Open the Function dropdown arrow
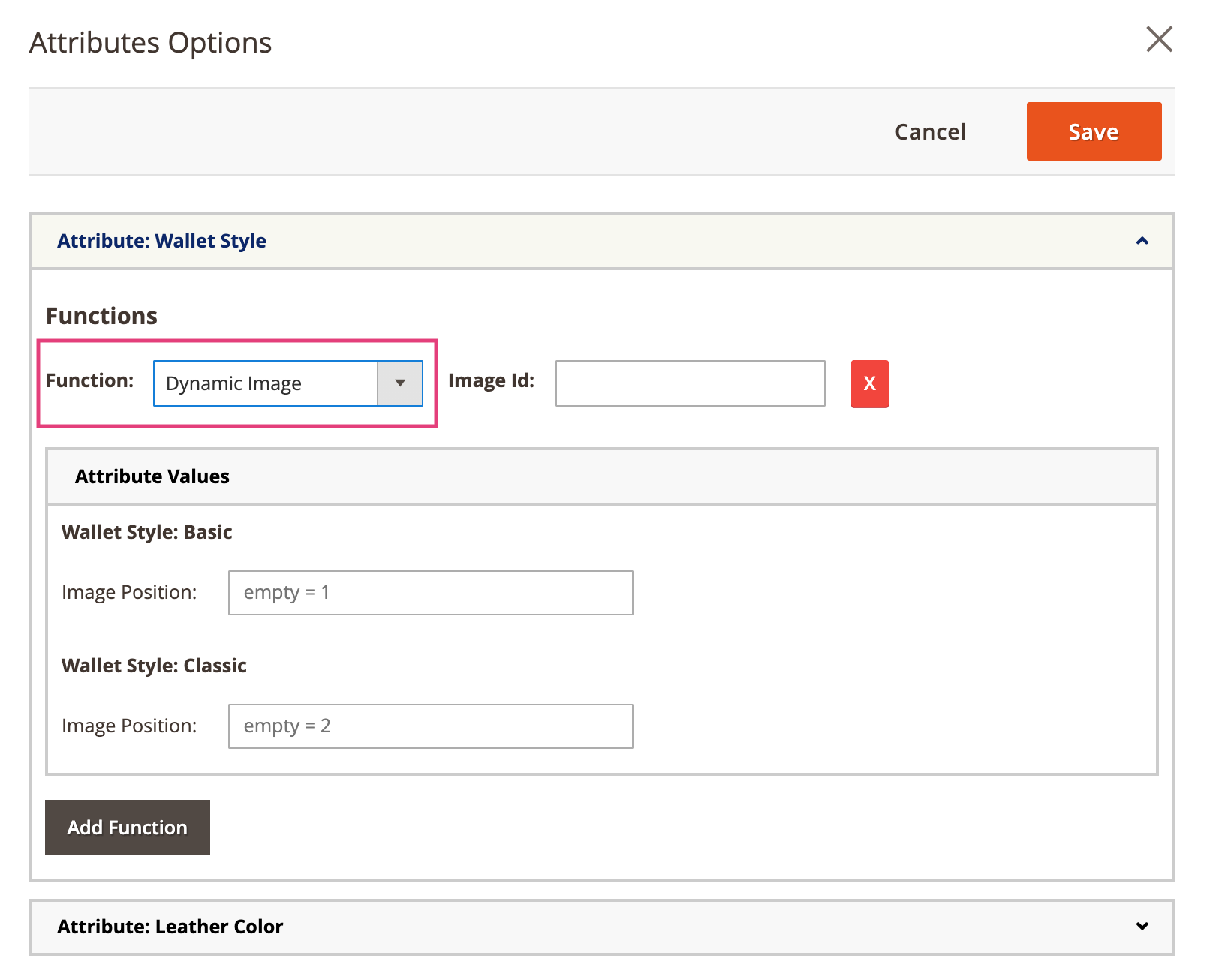This screenshot has height=980, width=1210. tap(400, 383)
